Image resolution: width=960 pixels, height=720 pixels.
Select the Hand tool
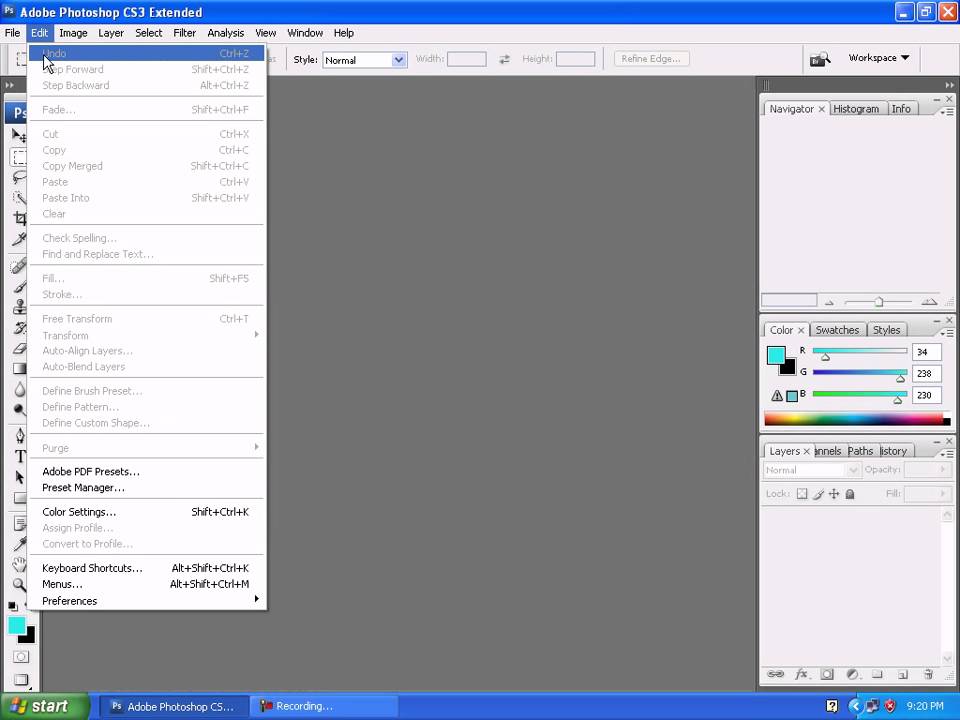(x=19, y=564)
